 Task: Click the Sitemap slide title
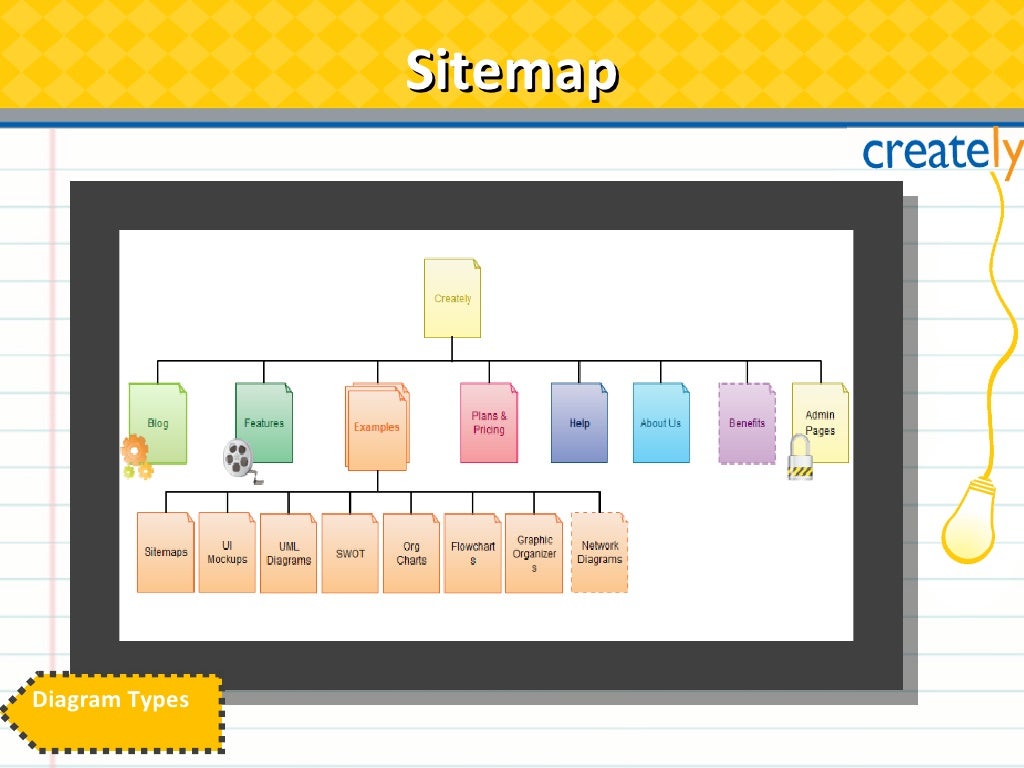coord(512,71)
